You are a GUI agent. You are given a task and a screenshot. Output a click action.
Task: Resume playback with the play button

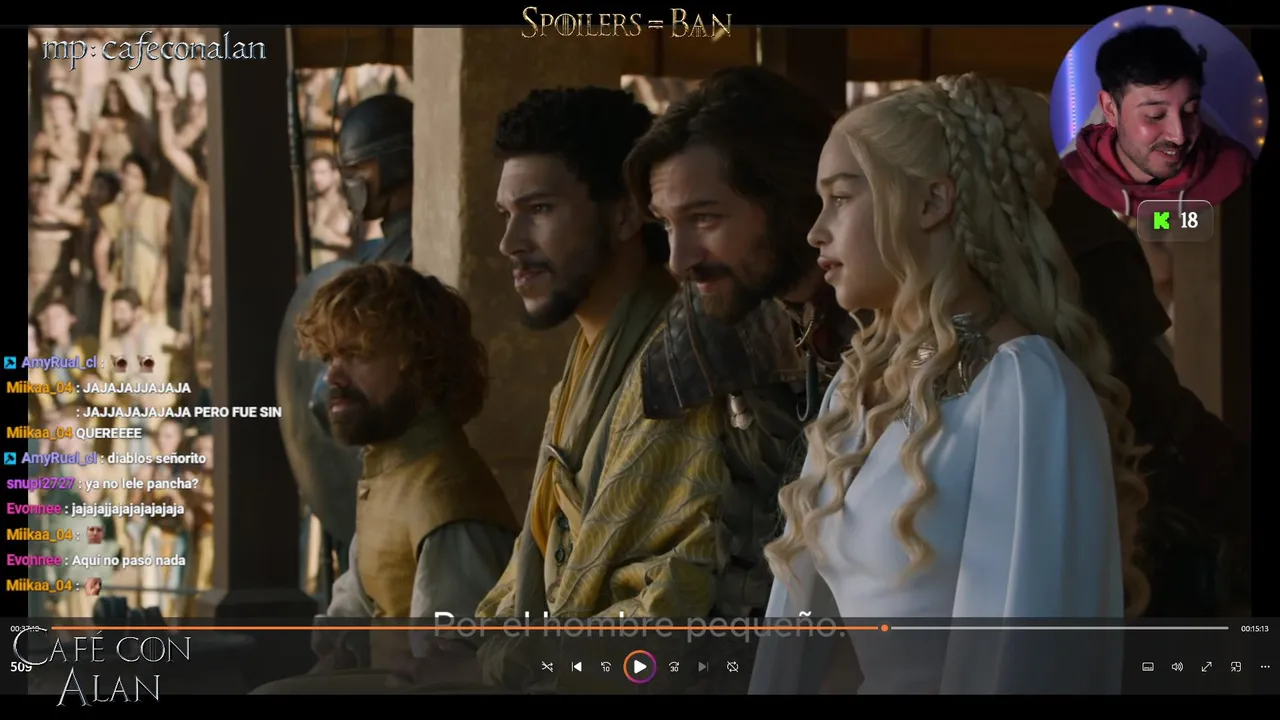tap(640, 667)
